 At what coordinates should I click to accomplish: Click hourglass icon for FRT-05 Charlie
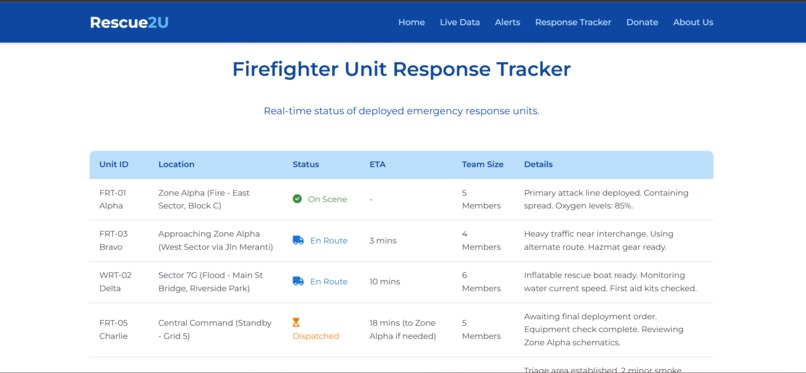coord(296,323)
